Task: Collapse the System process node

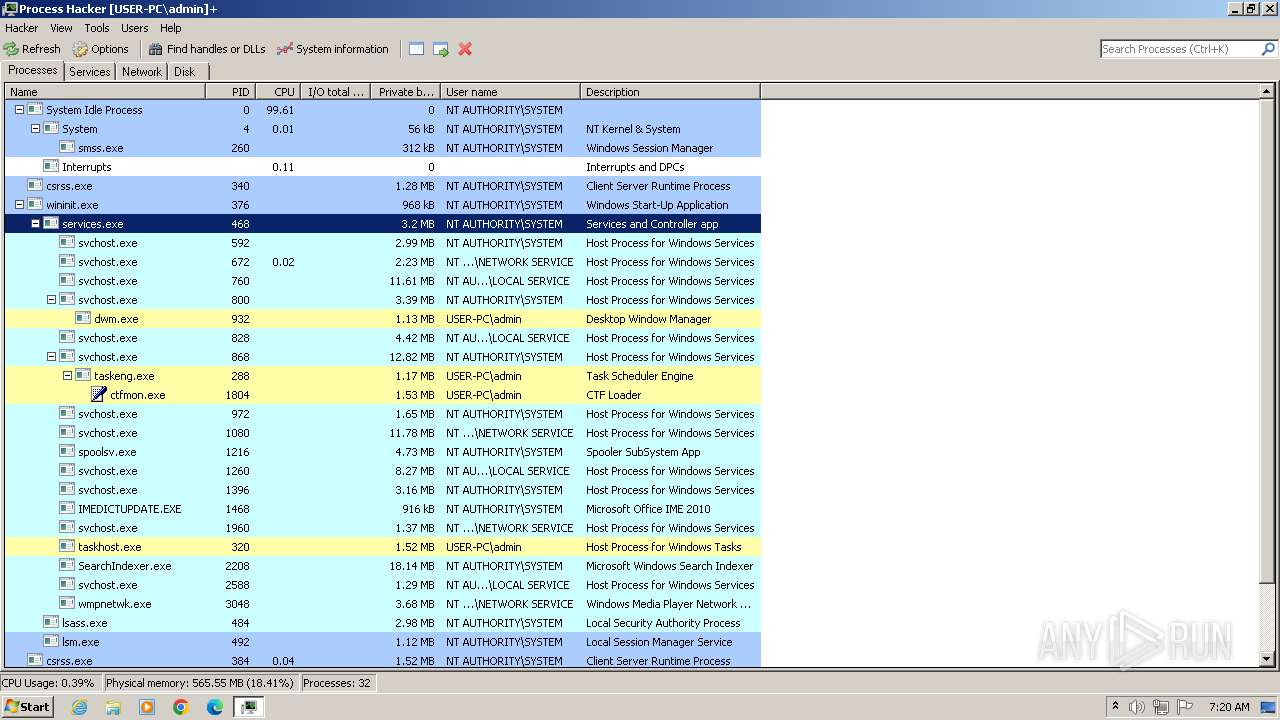Action: (x=35, y=129)
